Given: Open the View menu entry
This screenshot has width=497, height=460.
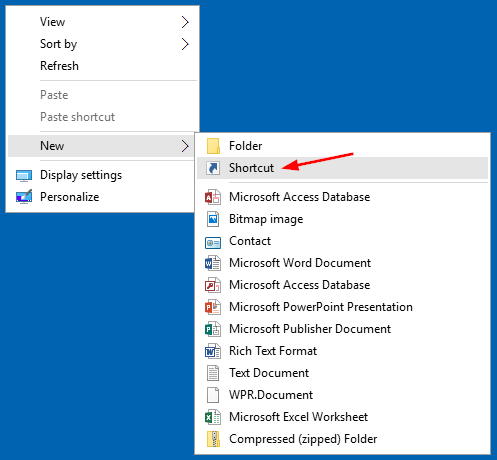Looking at the screenshot, I should 103,22.
